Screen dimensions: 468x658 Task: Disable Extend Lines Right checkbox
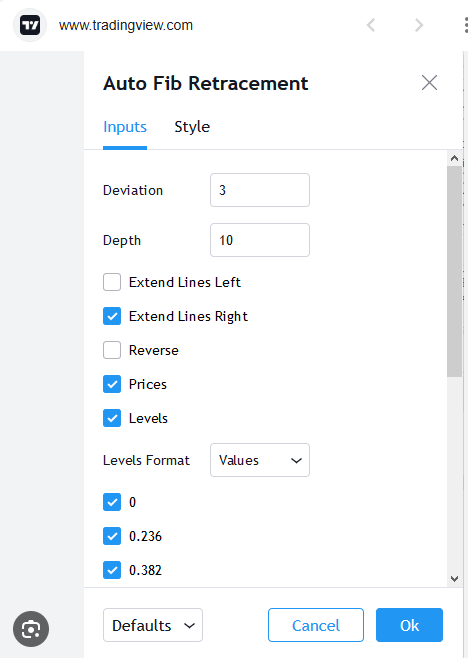pyautogui.click(x=112, y=316)
